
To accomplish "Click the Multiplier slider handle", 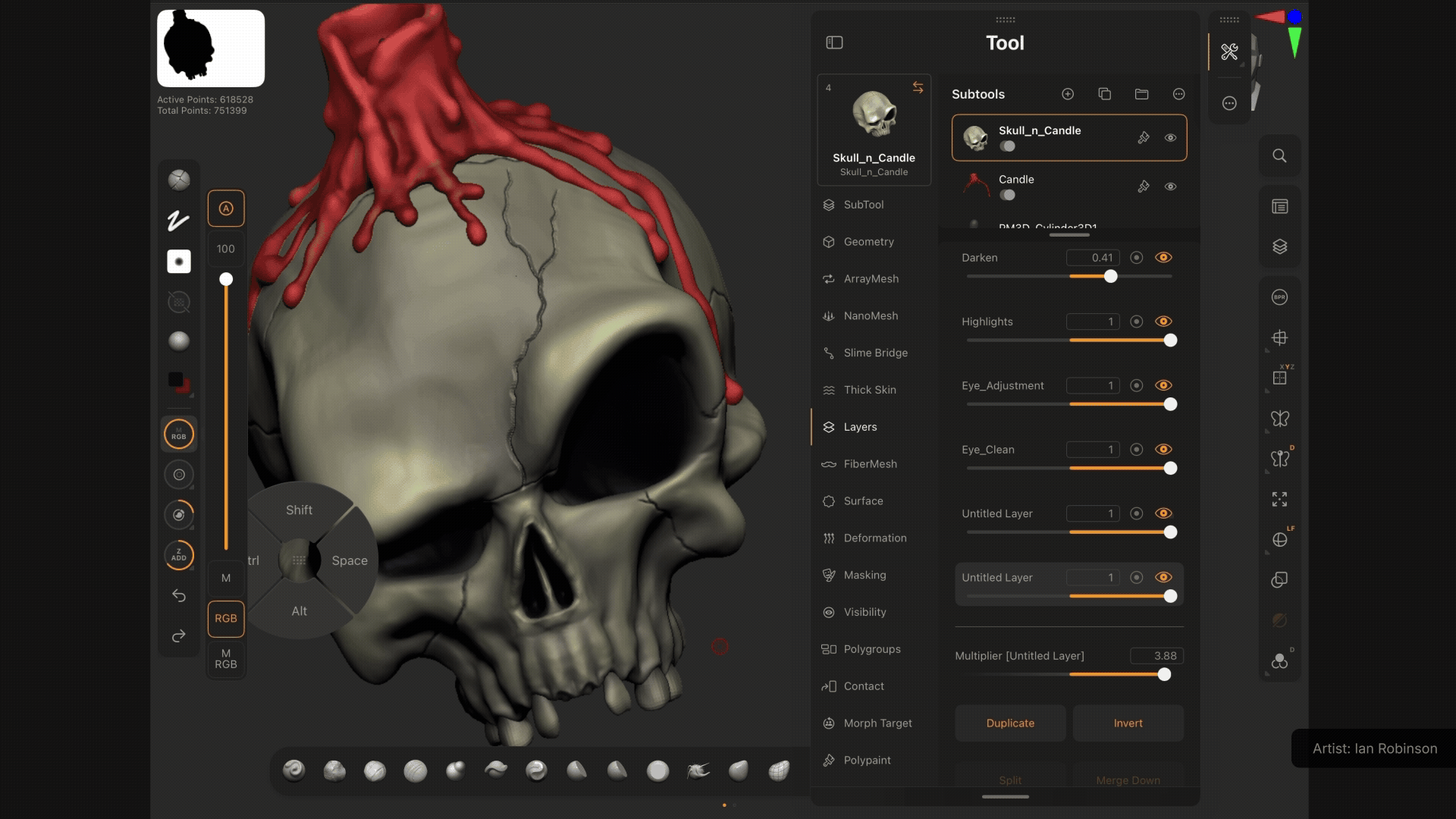I will [1164, 675].
